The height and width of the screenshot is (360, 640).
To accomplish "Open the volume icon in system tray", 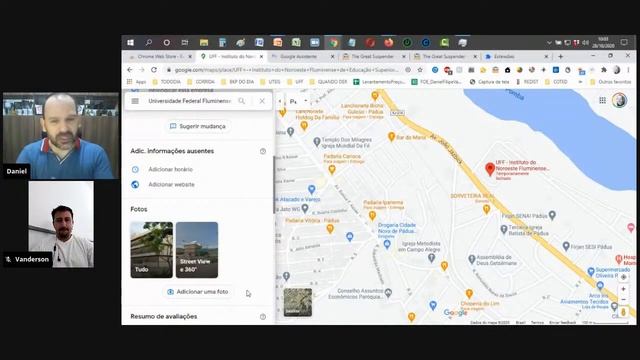I will [585, 42].
